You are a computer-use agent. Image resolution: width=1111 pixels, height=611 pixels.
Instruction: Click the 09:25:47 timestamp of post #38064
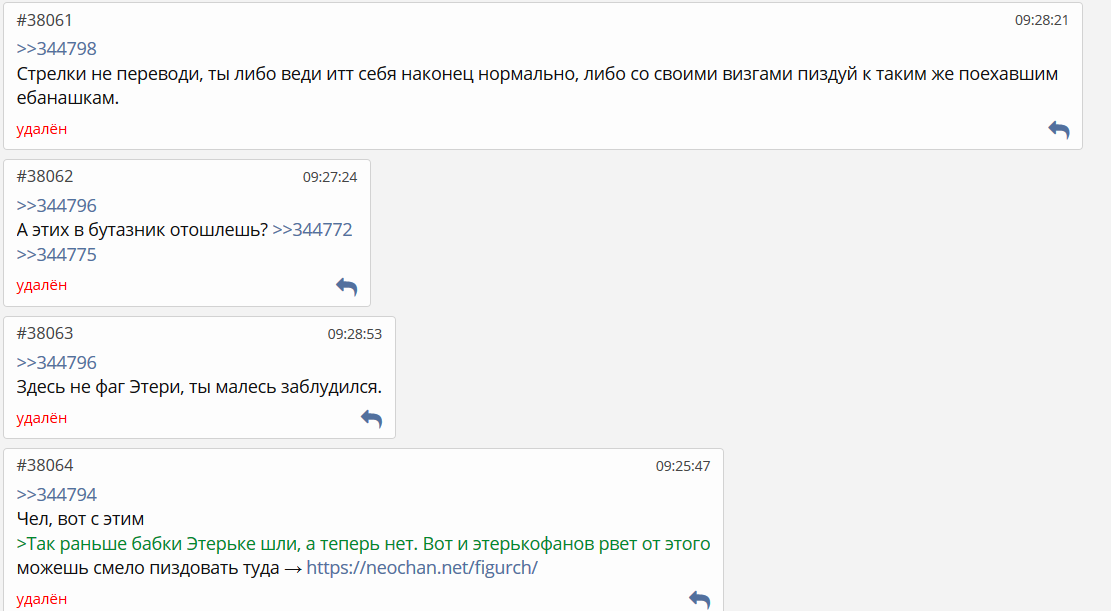(x=683, y=466)
